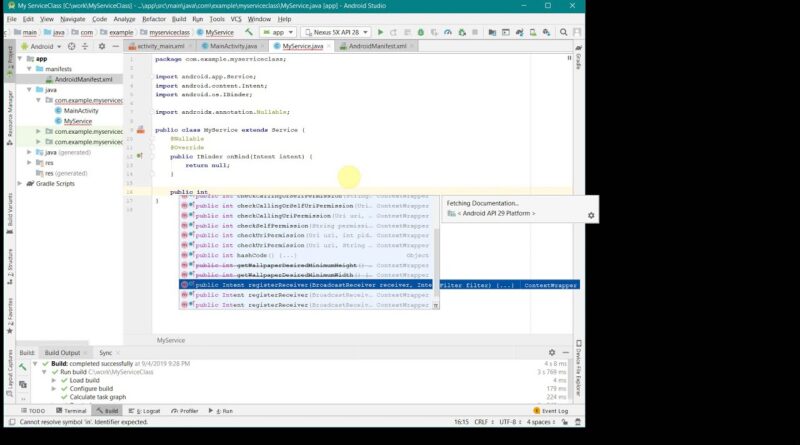Screen dimensions: 800x445
Task: Collapse the manifests folder
Action: [30, 69]
